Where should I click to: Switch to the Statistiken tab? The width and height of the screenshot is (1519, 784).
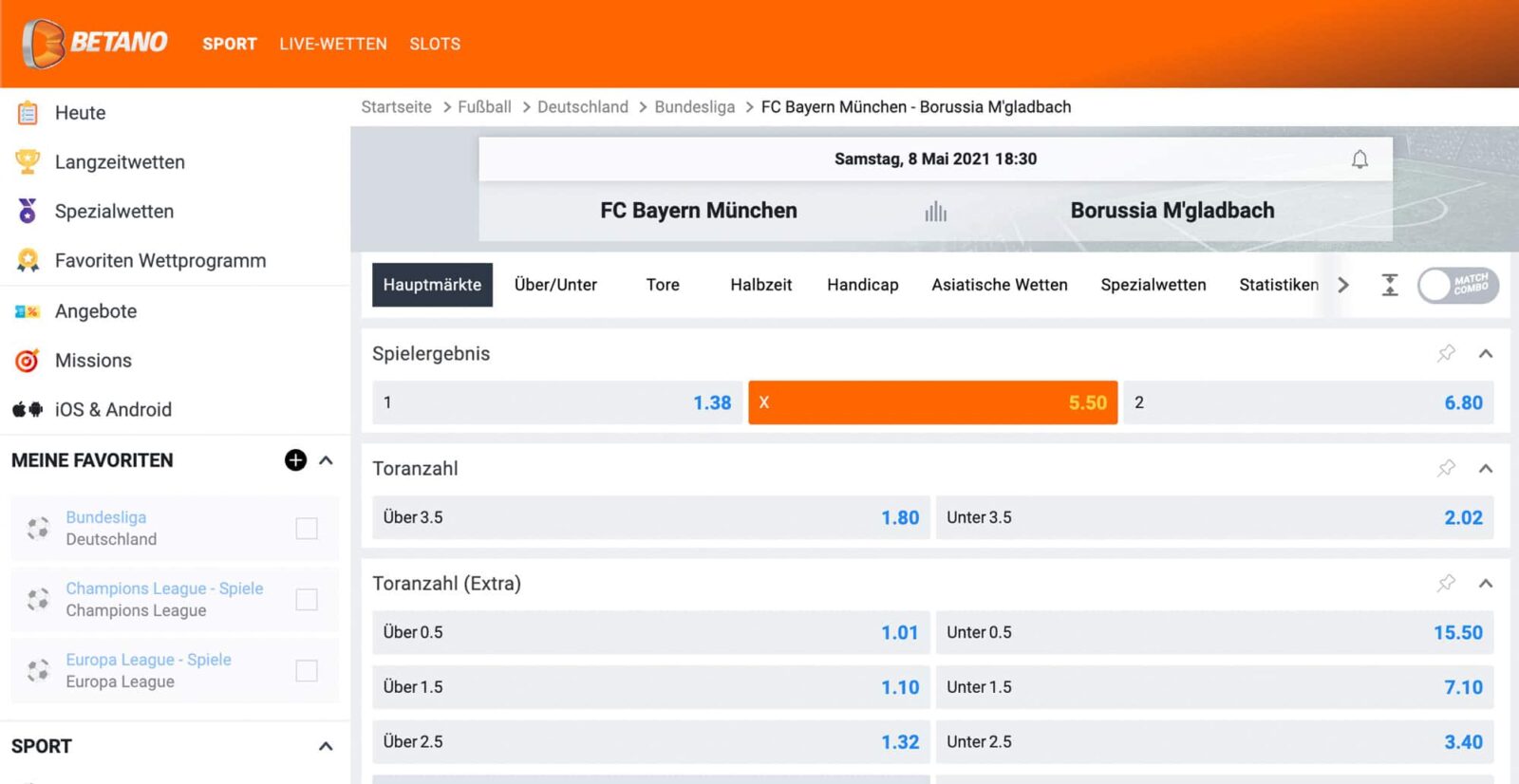click(1279, 285)
